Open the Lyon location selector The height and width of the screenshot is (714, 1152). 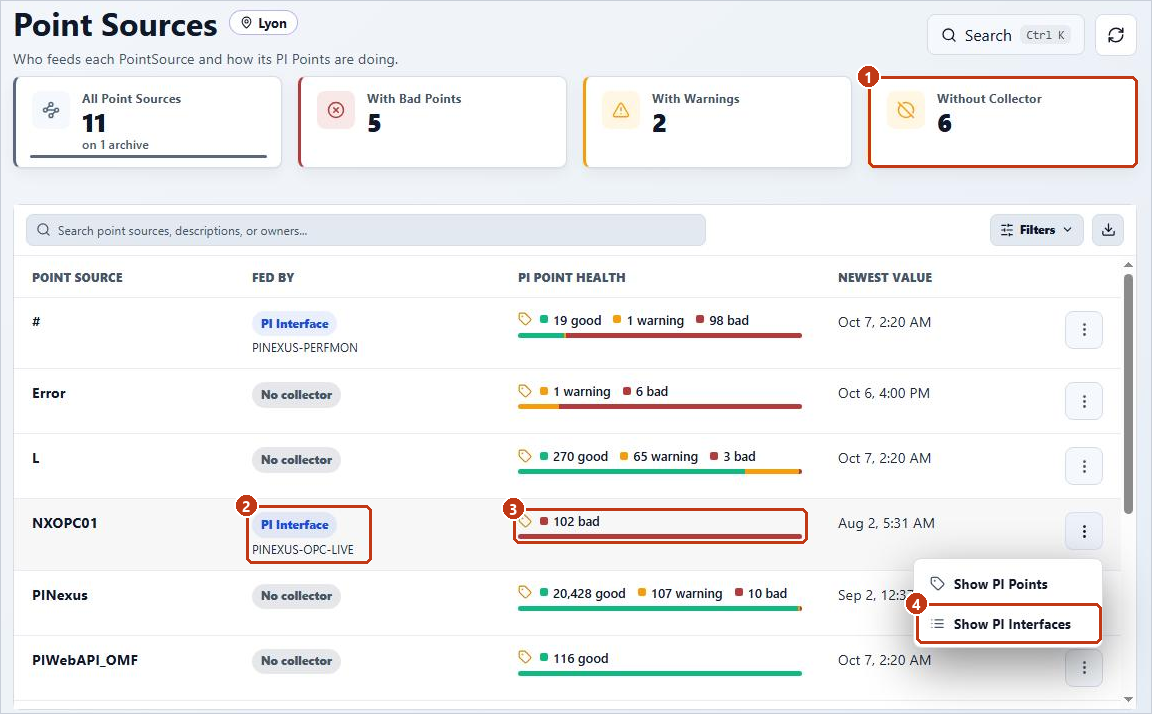[264, 23]
